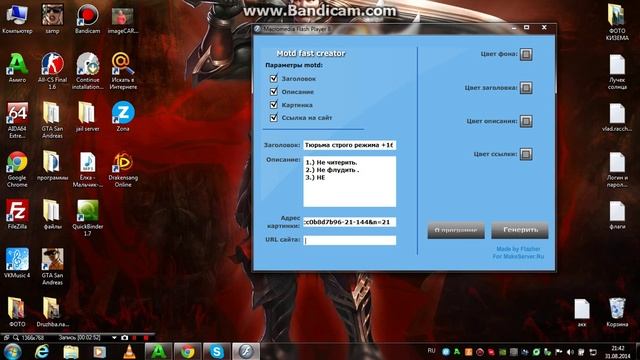Screen dimensions: 640x360
Task: Select the FileZilla desktop shortcut
Action: click(17, 214)
